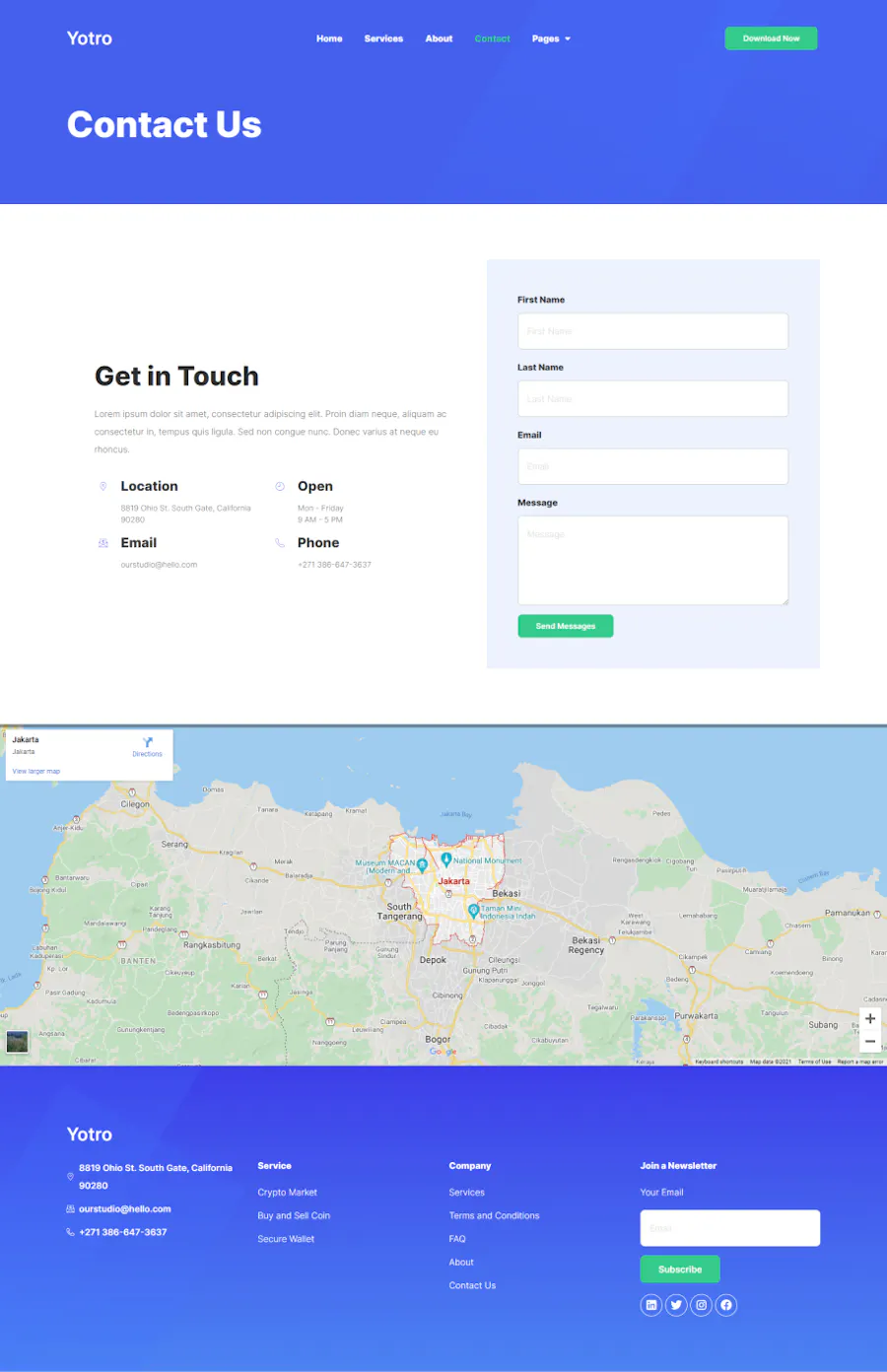Zoom out the map with the minus button

pyautogui.click(x=870, y=1041)
